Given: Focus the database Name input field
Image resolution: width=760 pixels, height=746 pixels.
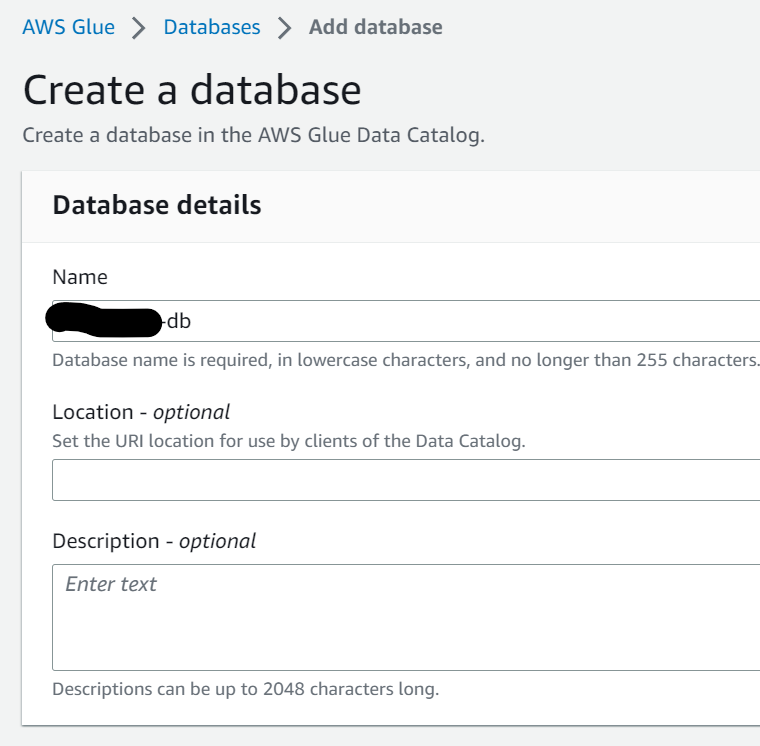Looking at the screenshot, I should pyautogui.click(x=450, y=322).
